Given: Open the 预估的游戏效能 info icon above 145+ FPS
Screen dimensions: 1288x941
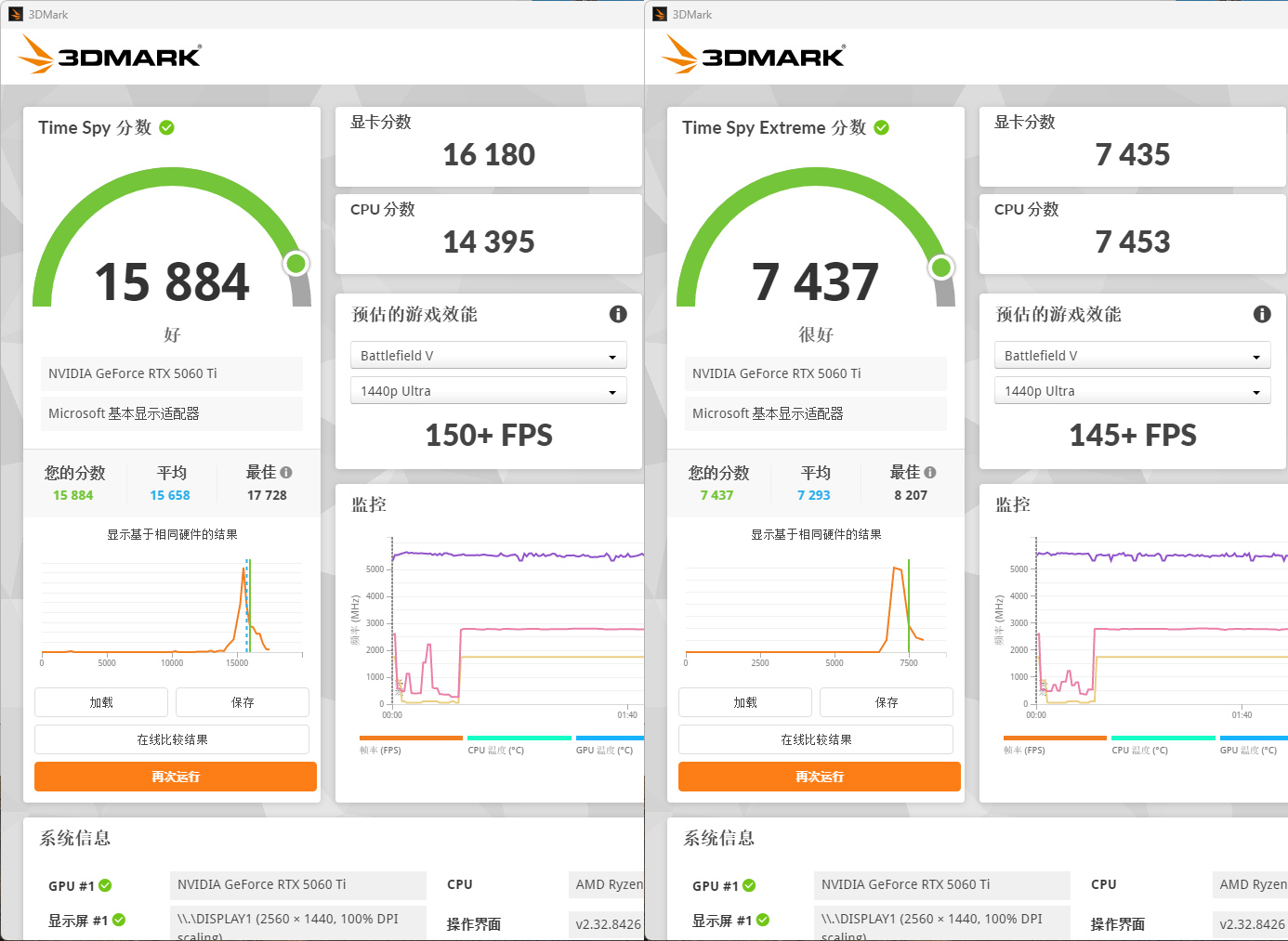Looking at the screenshot, I should (x=1262, y=314).
